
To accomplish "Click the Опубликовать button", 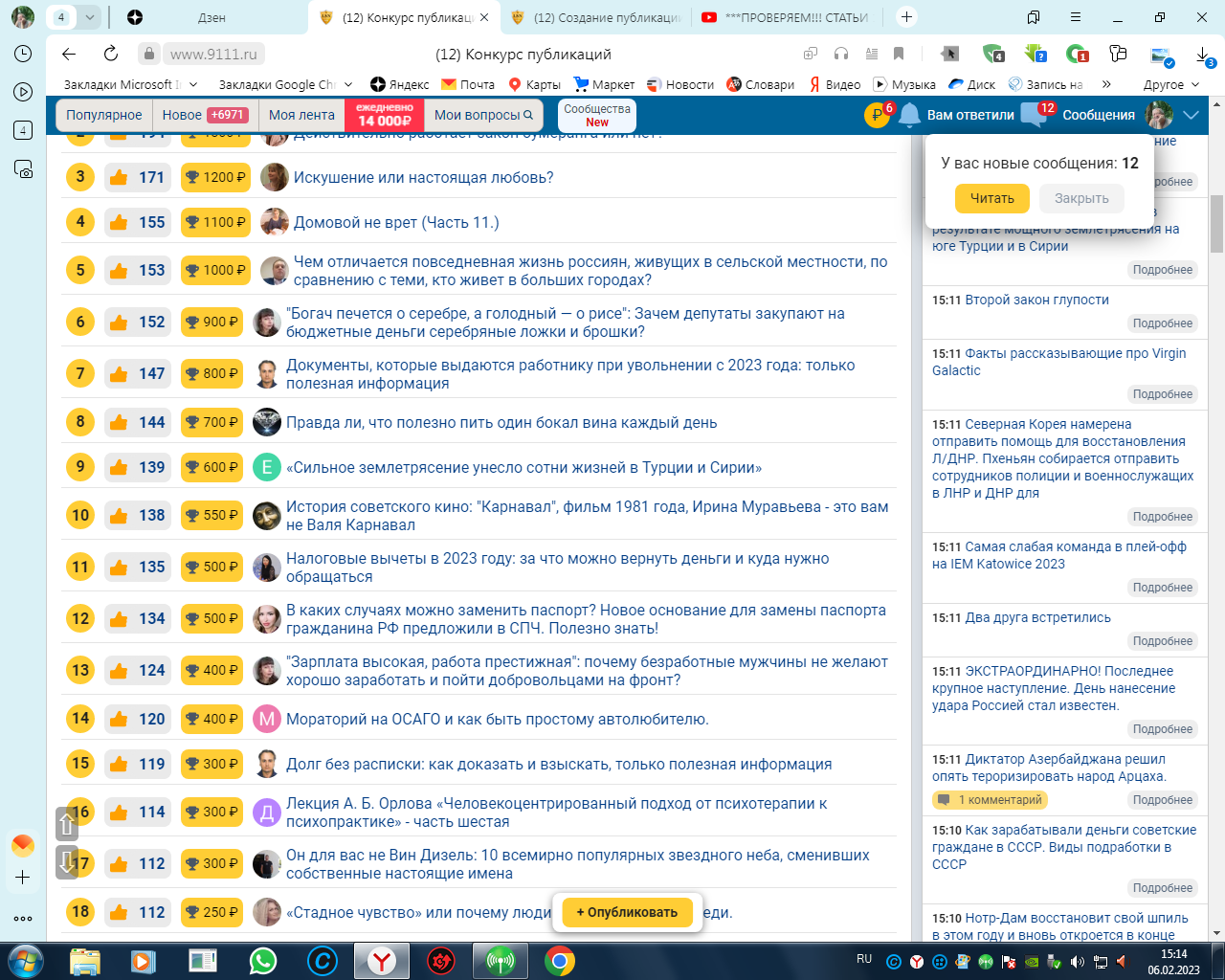I will click(x=627, y=912).
